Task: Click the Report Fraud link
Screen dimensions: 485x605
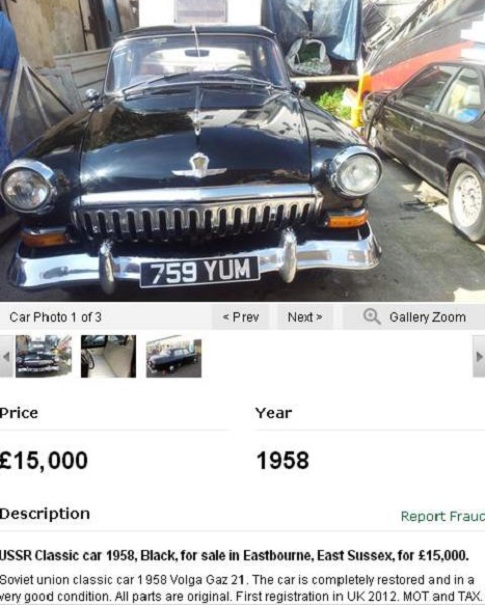Action: click(x=443, y=516)
